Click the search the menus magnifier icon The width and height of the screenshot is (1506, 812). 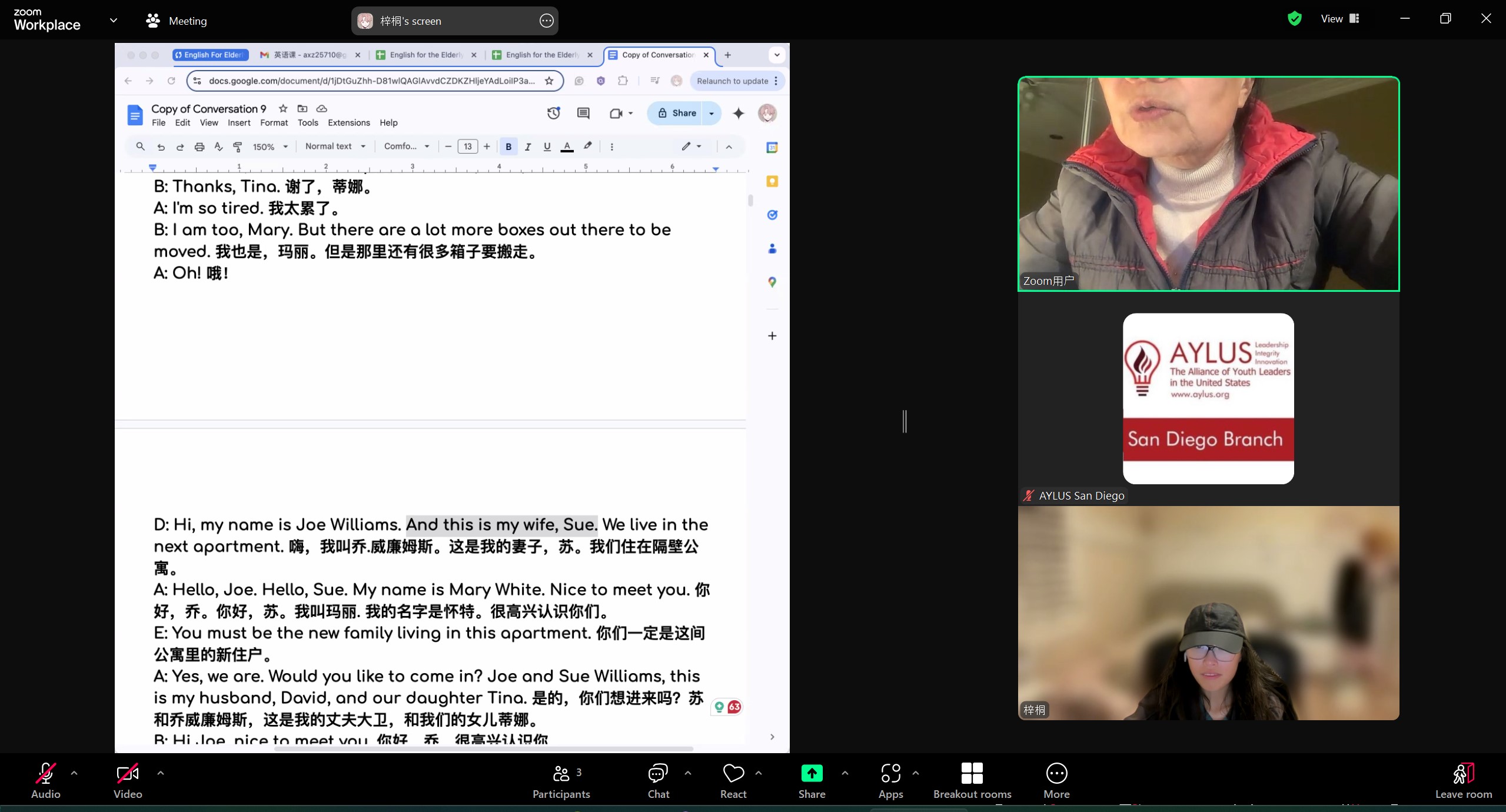140,147
